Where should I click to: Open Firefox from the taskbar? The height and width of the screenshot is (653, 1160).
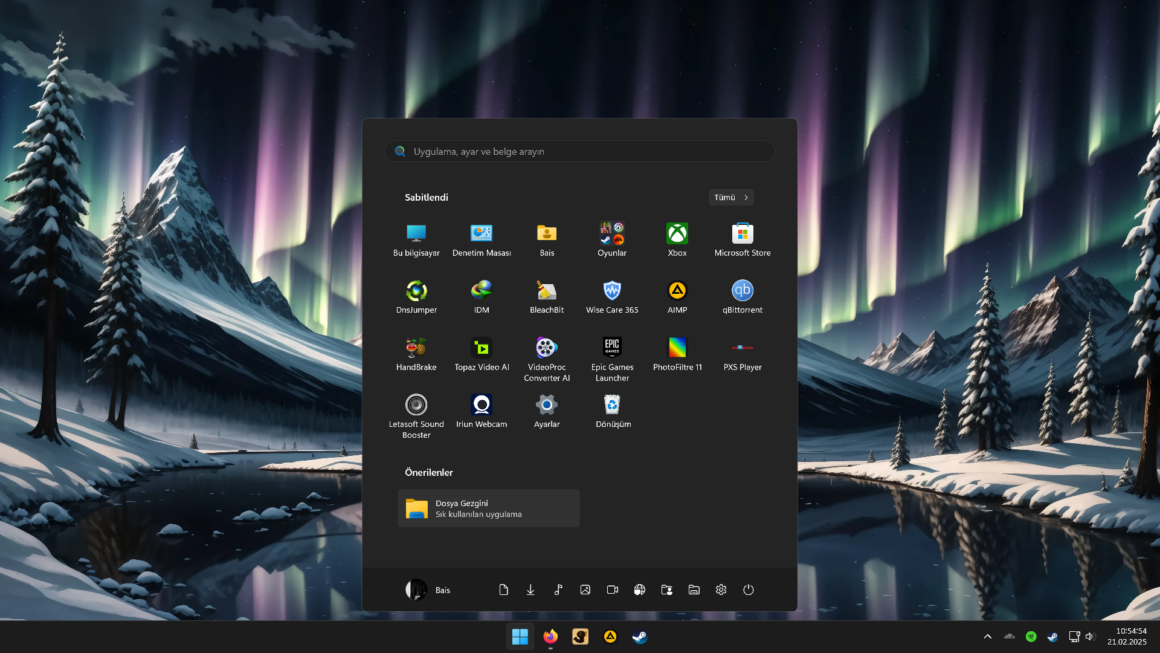(x=550, y=637)
